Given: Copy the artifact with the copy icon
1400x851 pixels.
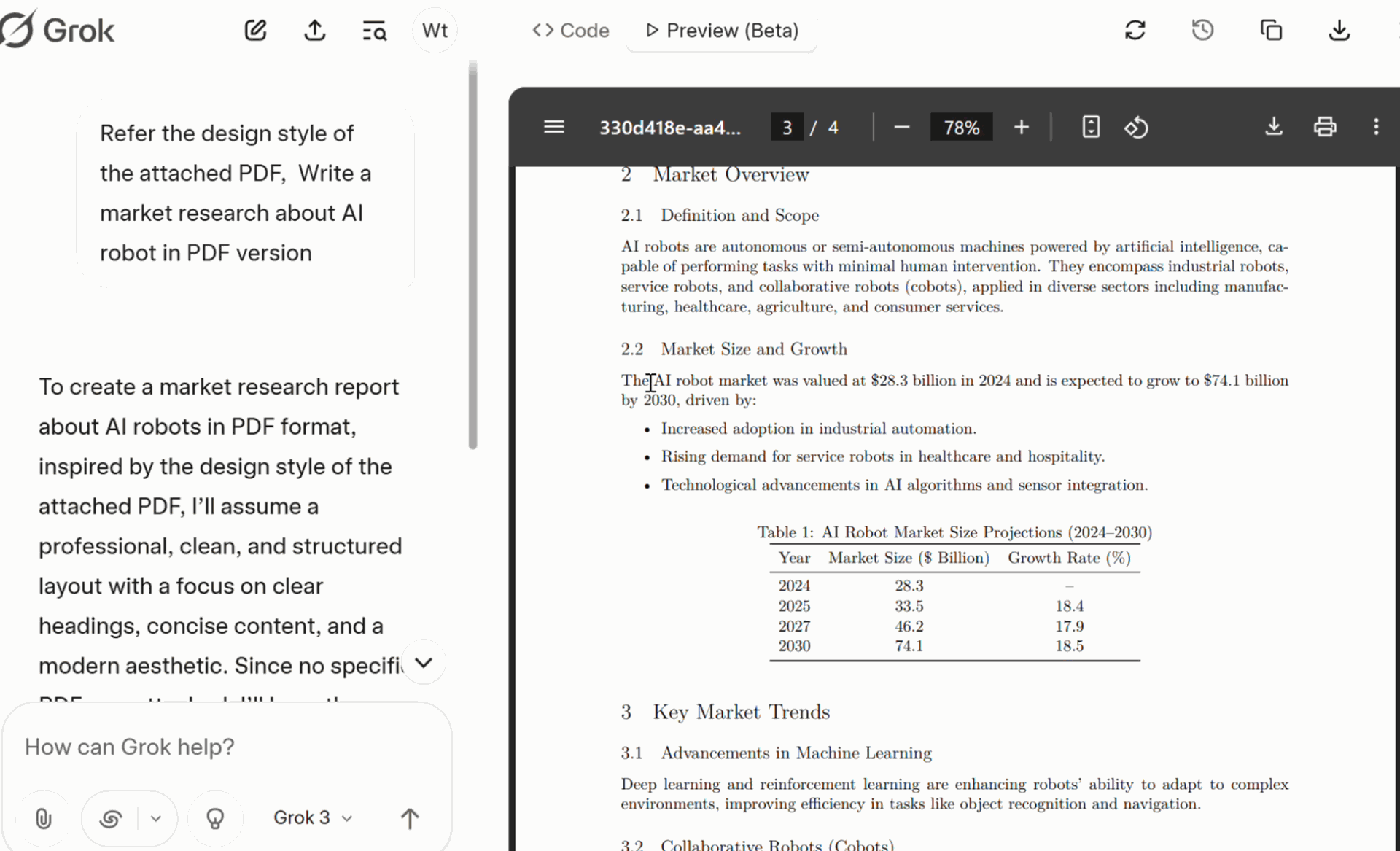Looking at the screenshot, I should click(x=1272, y=31).
